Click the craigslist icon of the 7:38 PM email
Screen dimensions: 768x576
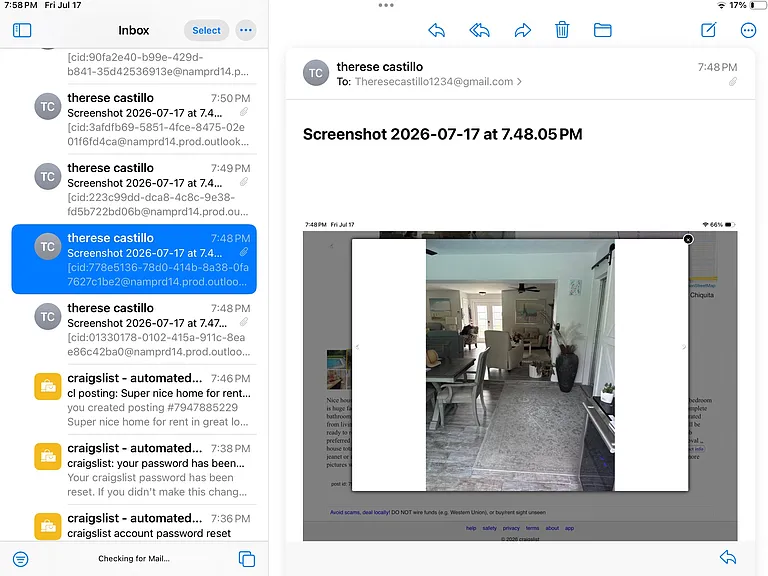tap(48, 456)
